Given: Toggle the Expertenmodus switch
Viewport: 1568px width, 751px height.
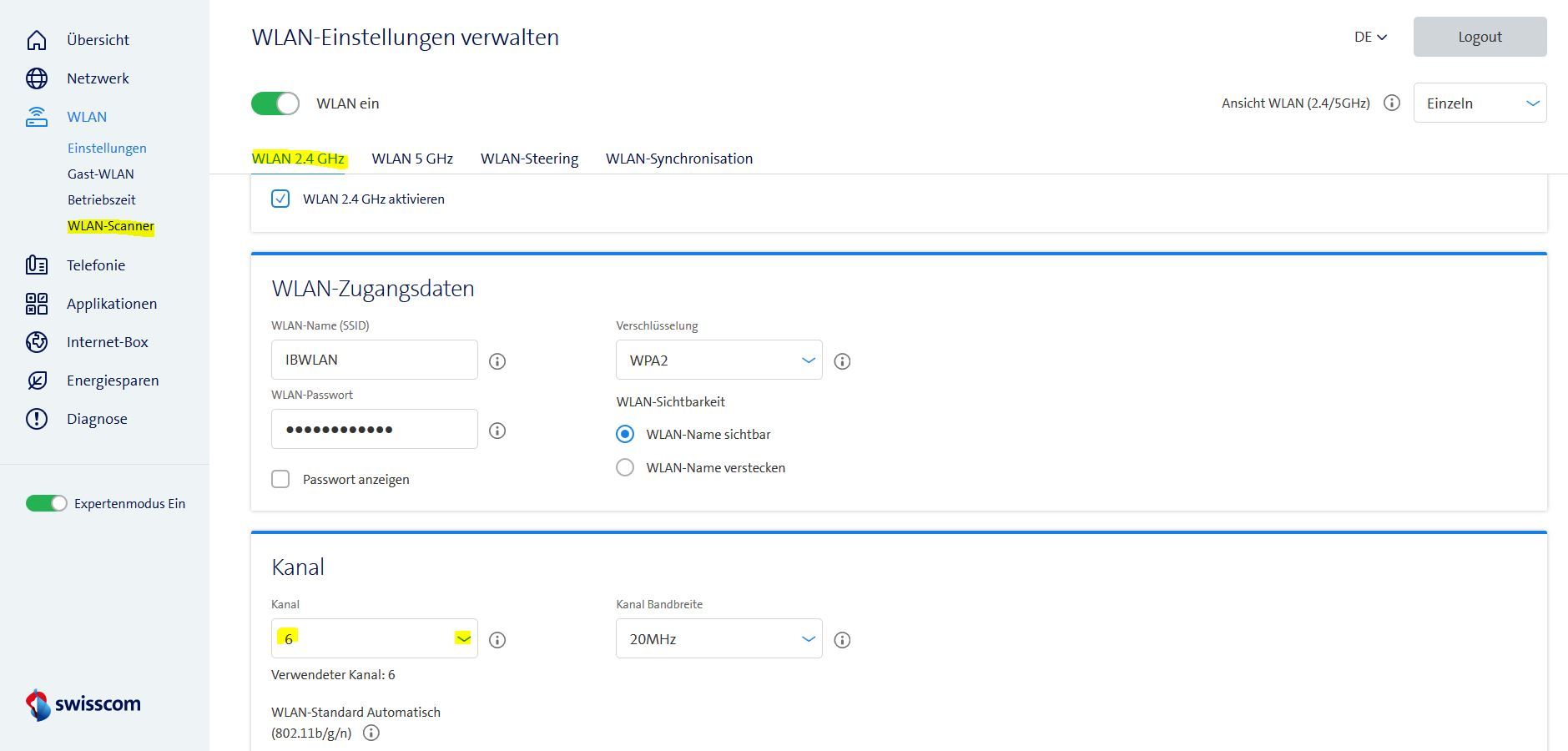Looking at the screenshot, I should pyautogui.click(x=46, y=503).
